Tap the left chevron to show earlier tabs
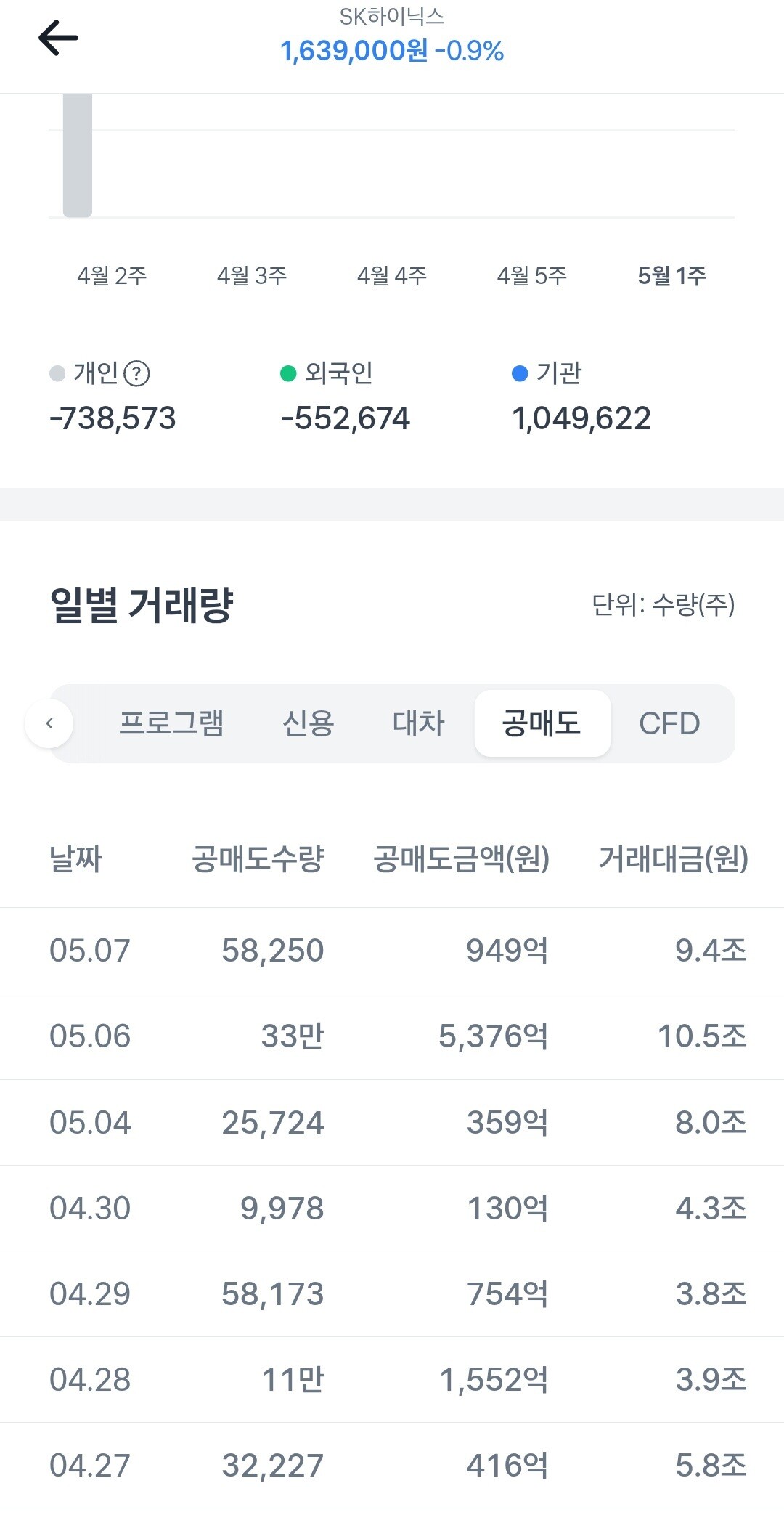784x1515 pixels. point(49,723)
